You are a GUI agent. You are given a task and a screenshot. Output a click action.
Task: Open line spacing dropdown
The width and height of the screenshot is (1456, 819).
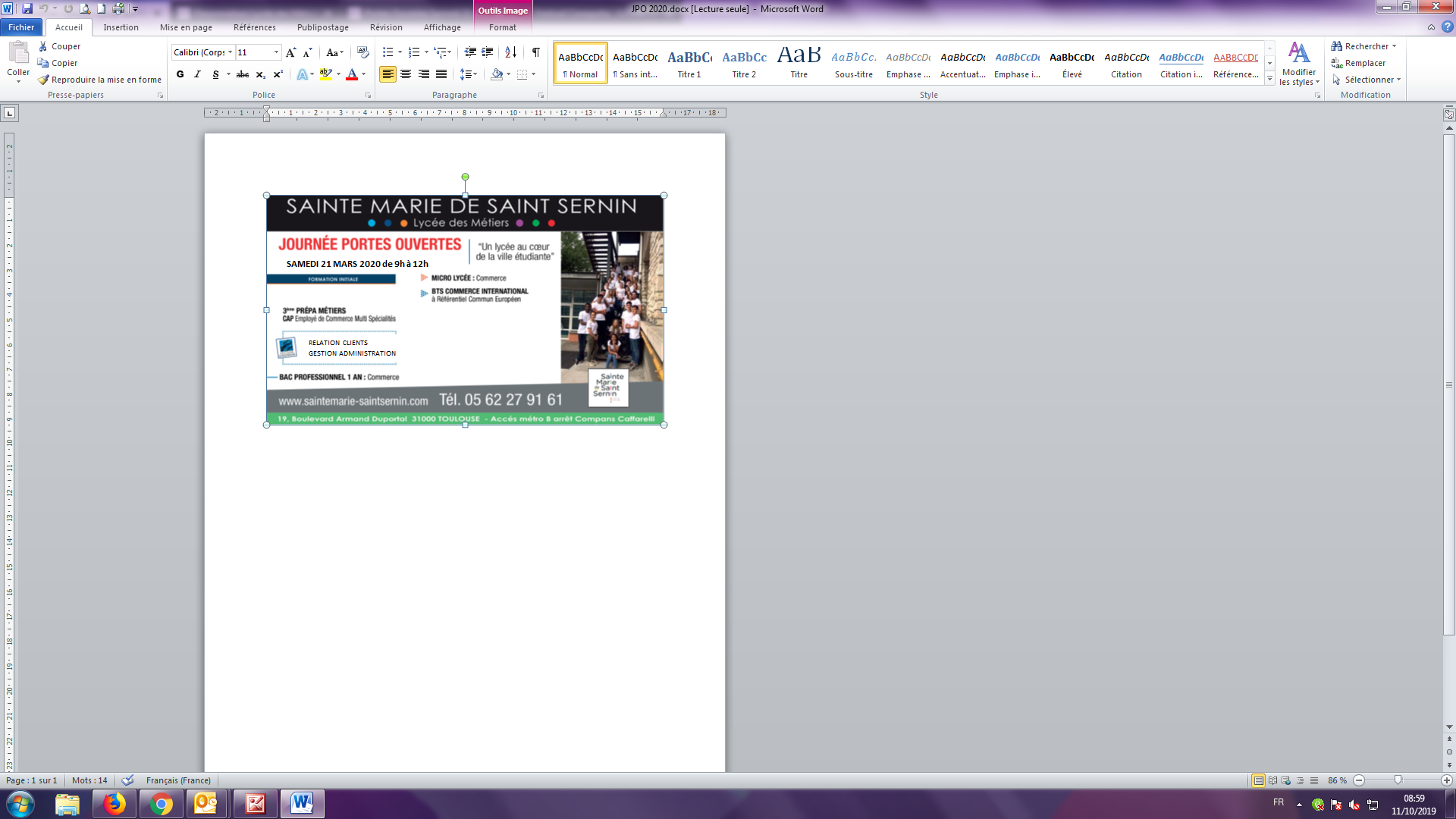click(469, 74)
